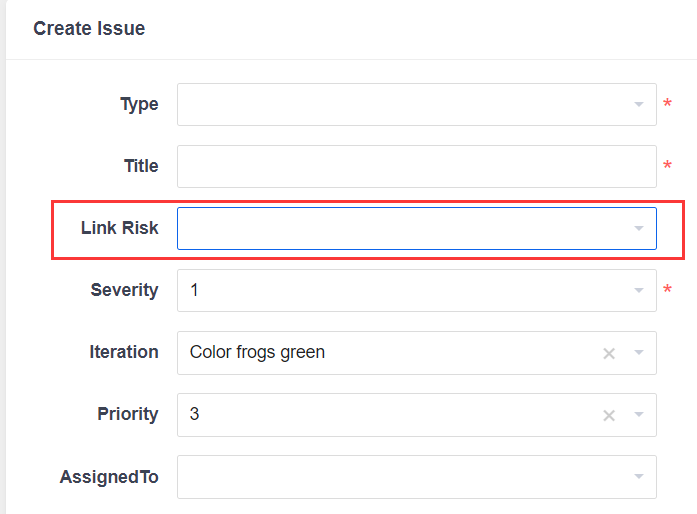
Task: Click the Severity value "1"
Action: (x=195, y=290)
